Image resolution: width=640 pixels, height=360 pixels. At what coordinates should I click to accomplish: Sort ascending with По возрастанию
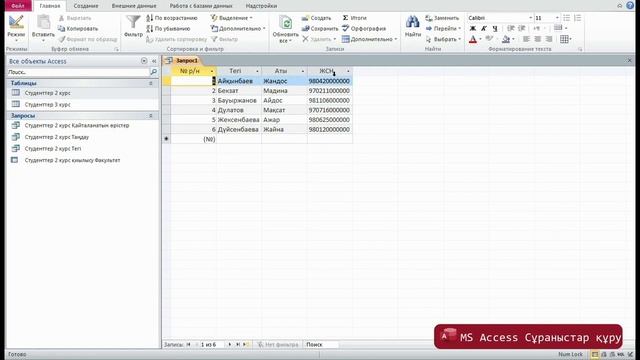tap(172, 18)
